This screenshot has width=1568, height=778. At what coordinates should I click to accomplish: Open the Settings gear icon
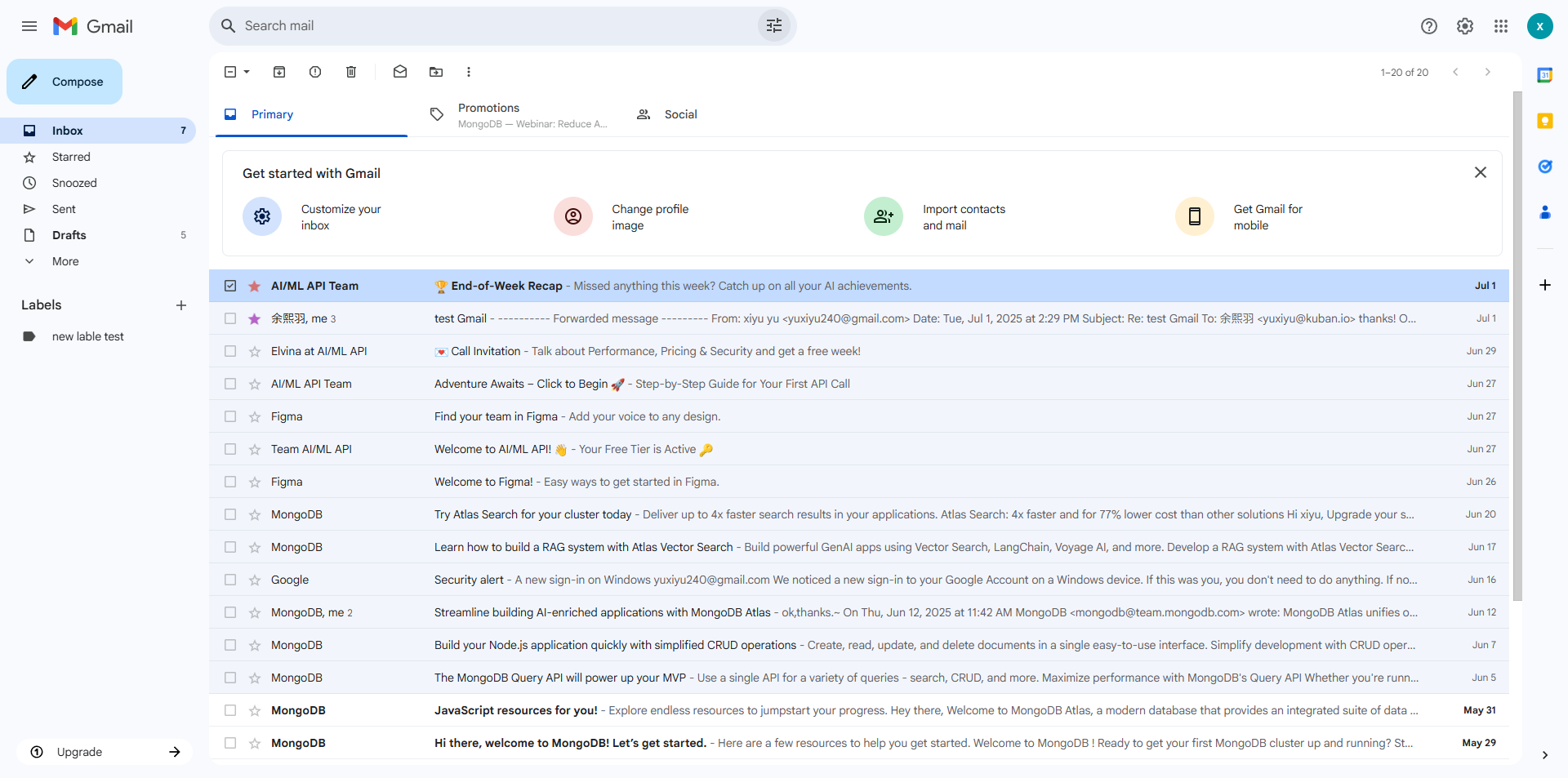1465,26
